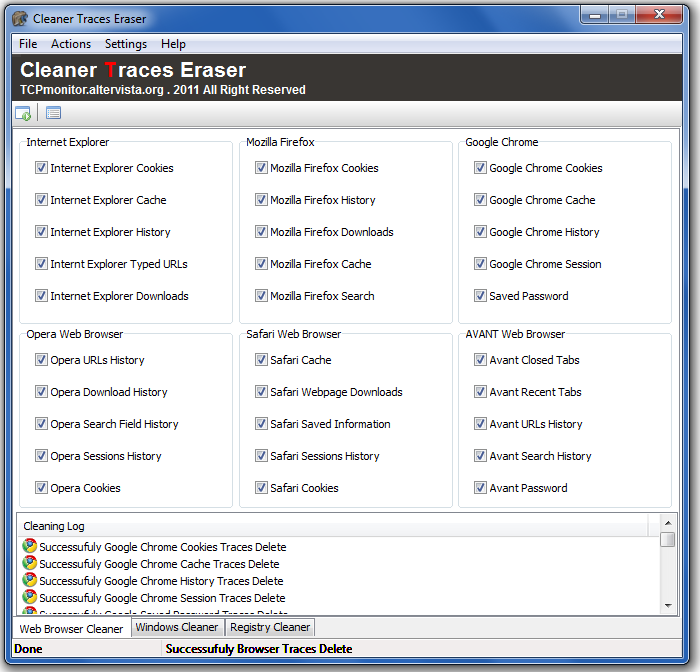Click Chrome icon beside Cookies Traces log entry
This screenshot has width=700, height=672.
(29, 546)
